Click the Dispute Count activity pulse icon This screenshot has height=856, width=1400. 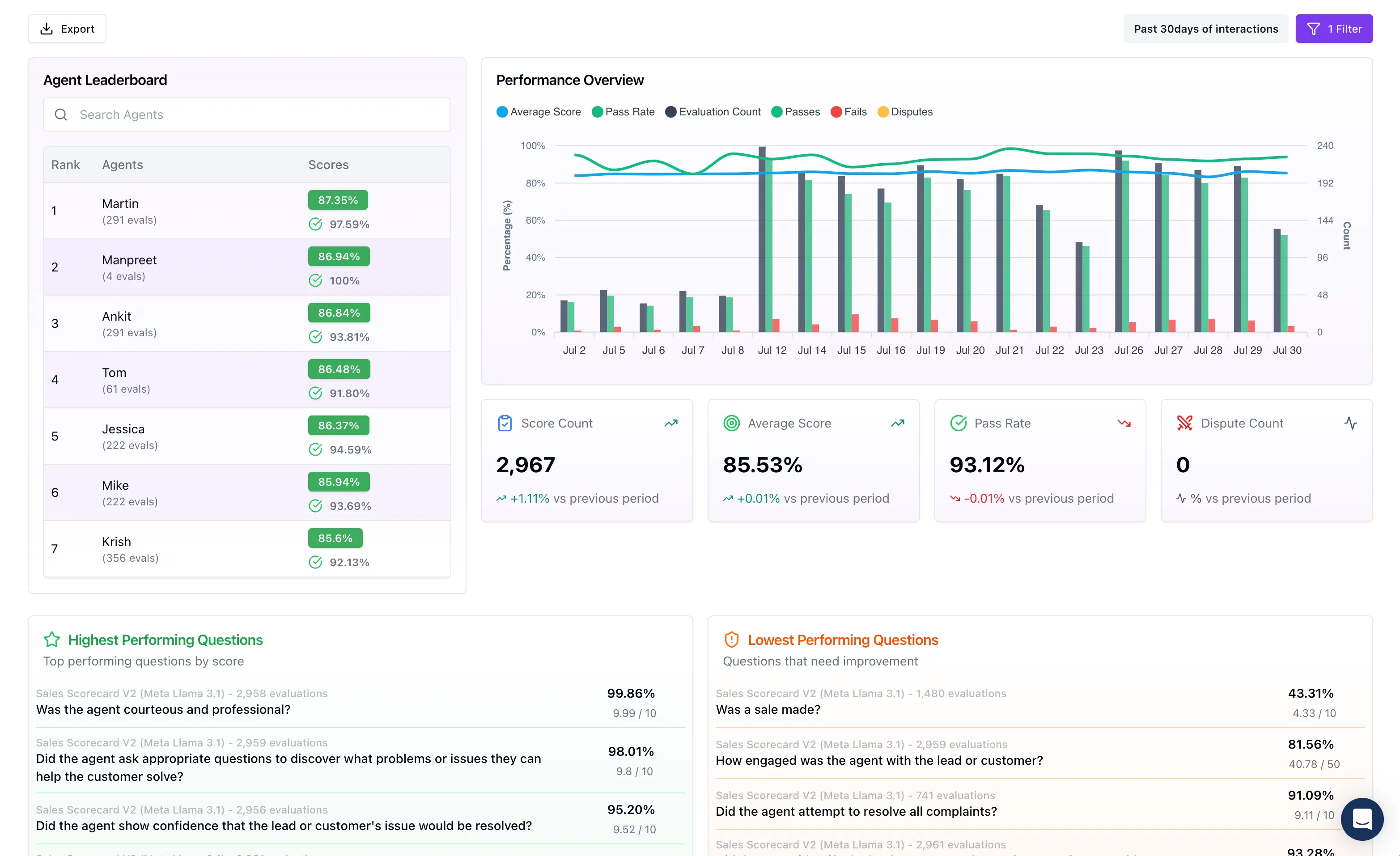pyautogui.click(x=1350, y=423)
